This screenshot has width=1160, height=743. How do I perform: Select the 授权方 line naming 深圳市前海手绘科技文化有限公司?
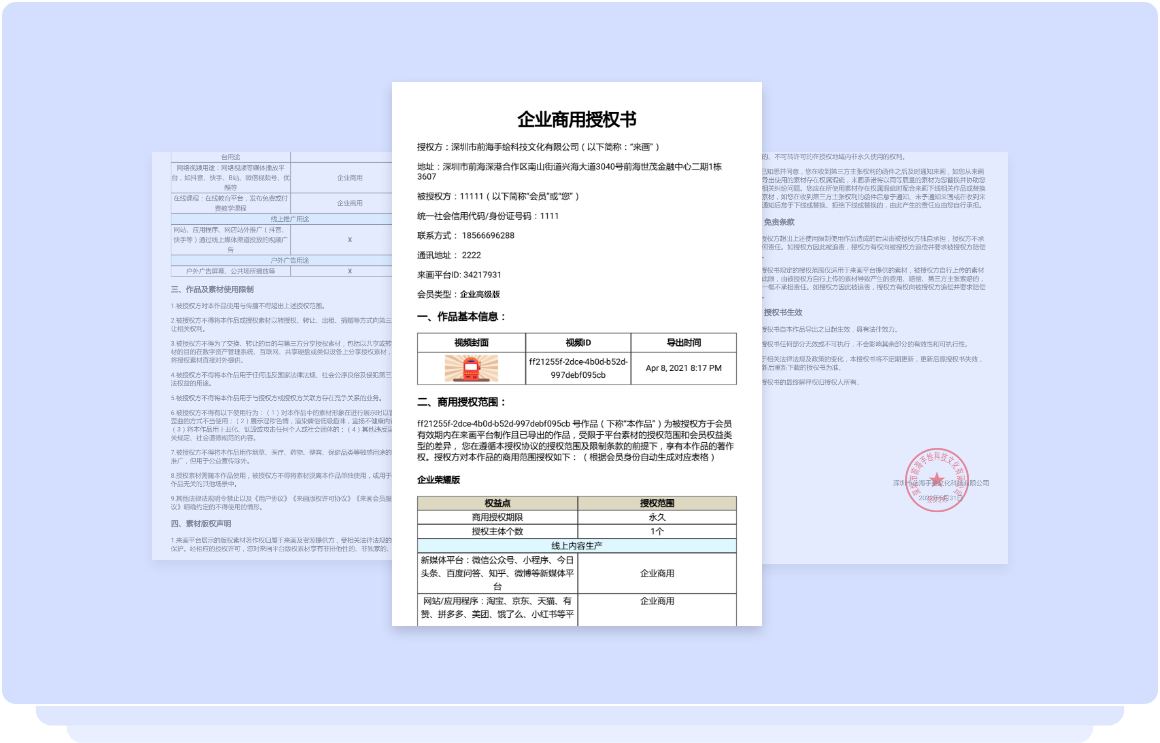point(538,147)
